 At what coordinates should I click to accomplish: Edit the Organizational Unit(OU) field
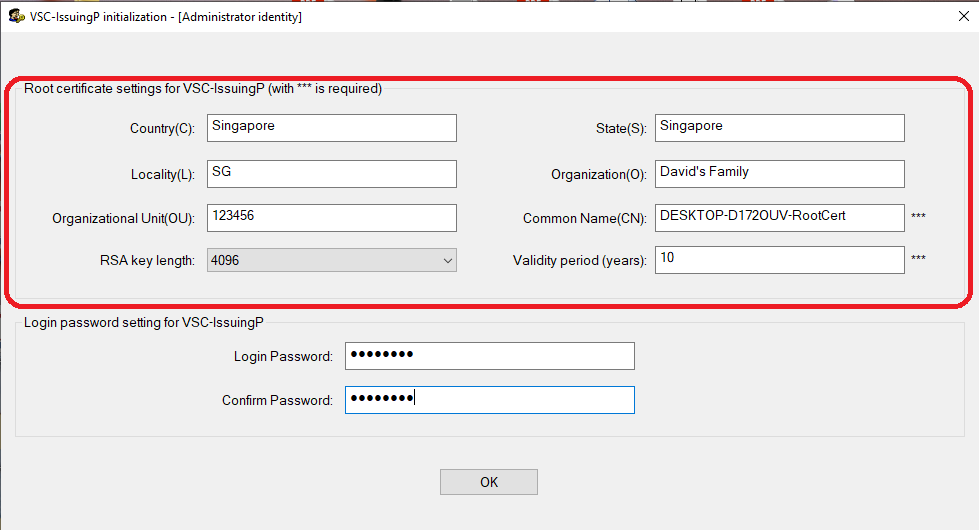[331, 217]
